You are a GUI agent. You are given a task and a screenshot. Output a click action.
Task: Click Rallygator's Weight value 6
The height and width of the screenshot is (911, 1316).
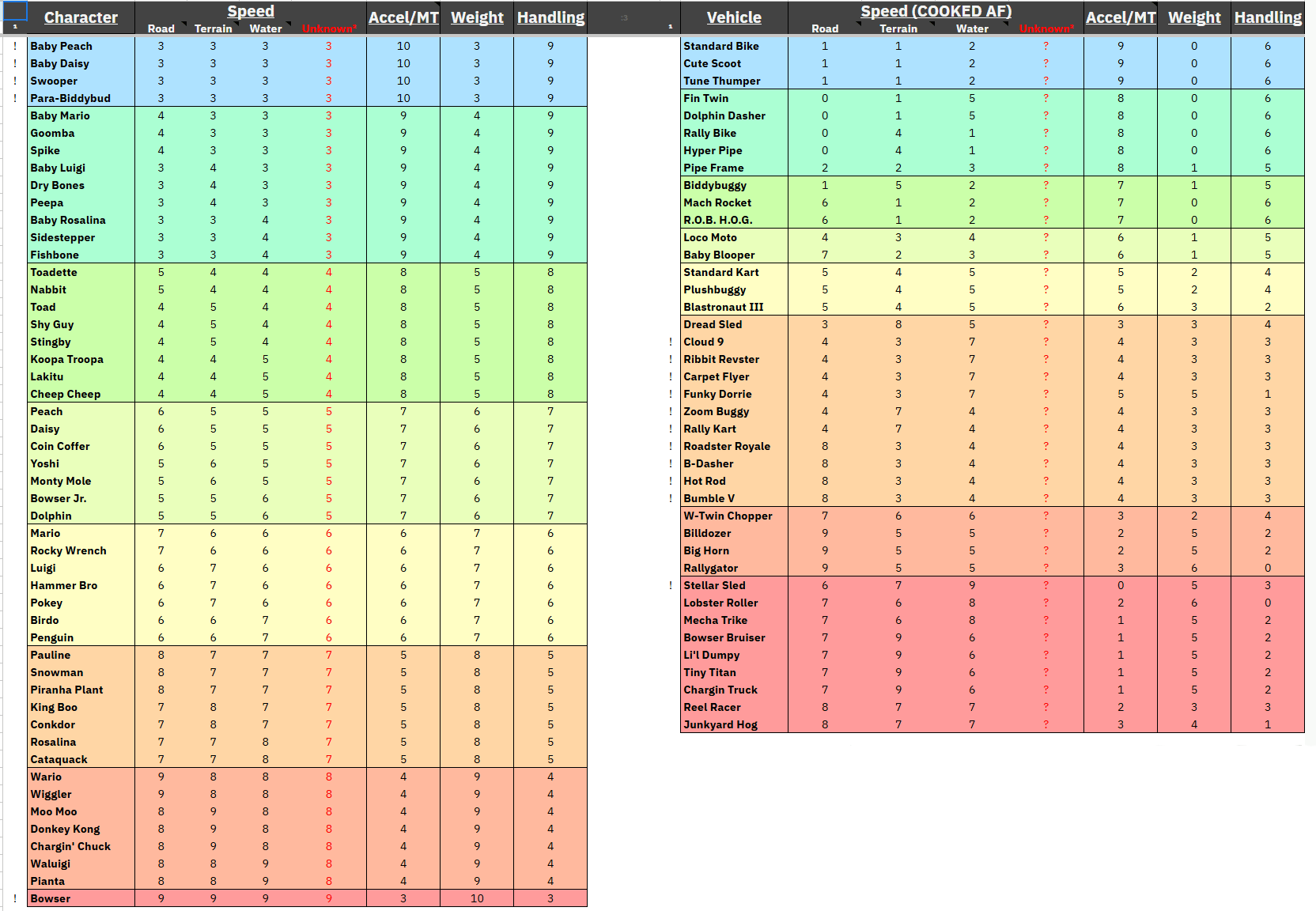pos(1194,568)
